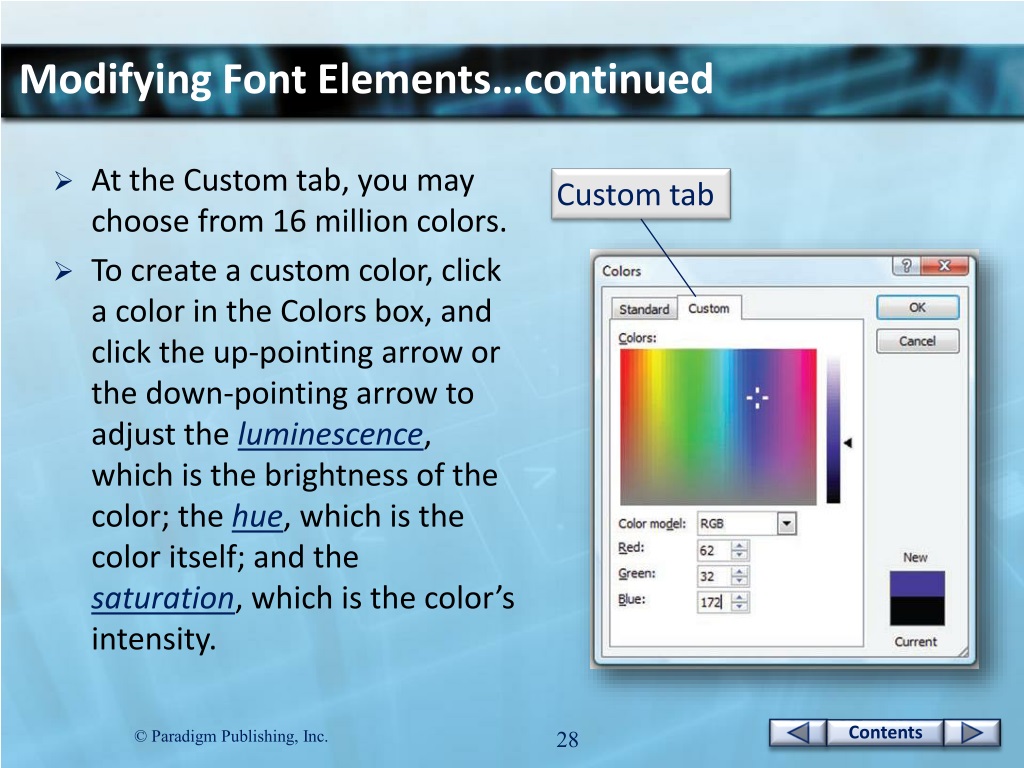Click the luminescence hyperlink
Viewport: 1024px width, 768px height.
pos(330,434)
